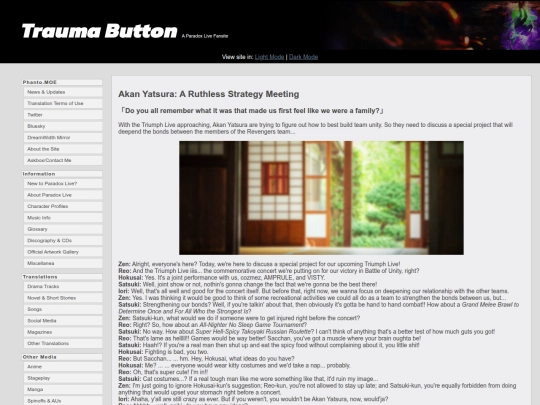Viewport: 540px width, 405px height.
Task: Open Spinoffs & AUs page
Action: (x=63, y=401)
